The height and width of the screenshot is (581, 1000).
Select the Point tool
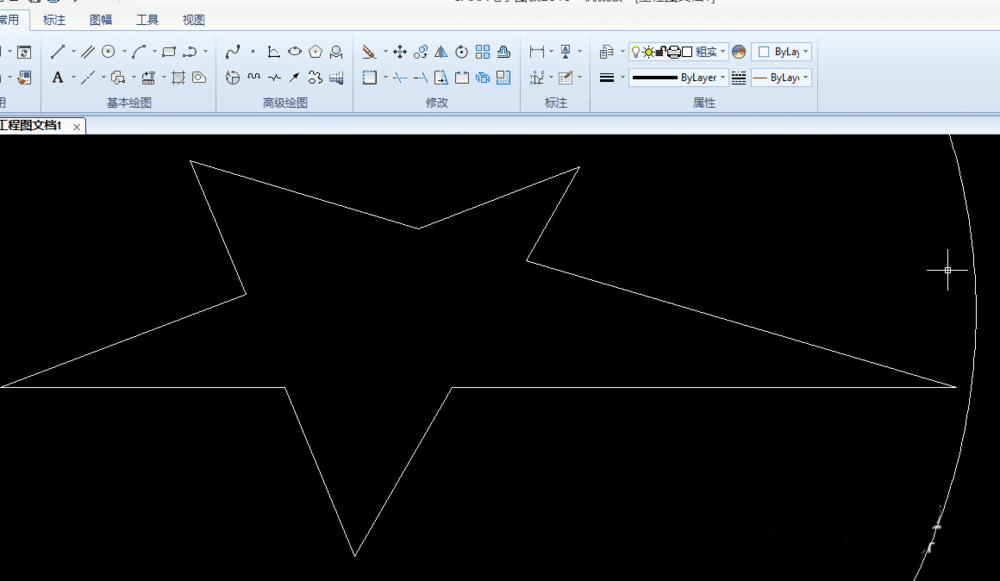253,52
